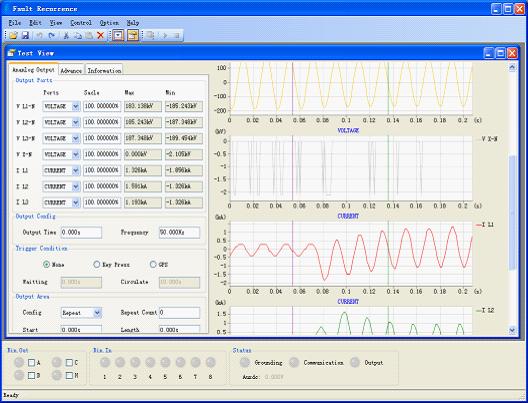Image resolution: width=528 pixels, height=403 pixels.
Task: Open the Control menu
Action: 81,23
